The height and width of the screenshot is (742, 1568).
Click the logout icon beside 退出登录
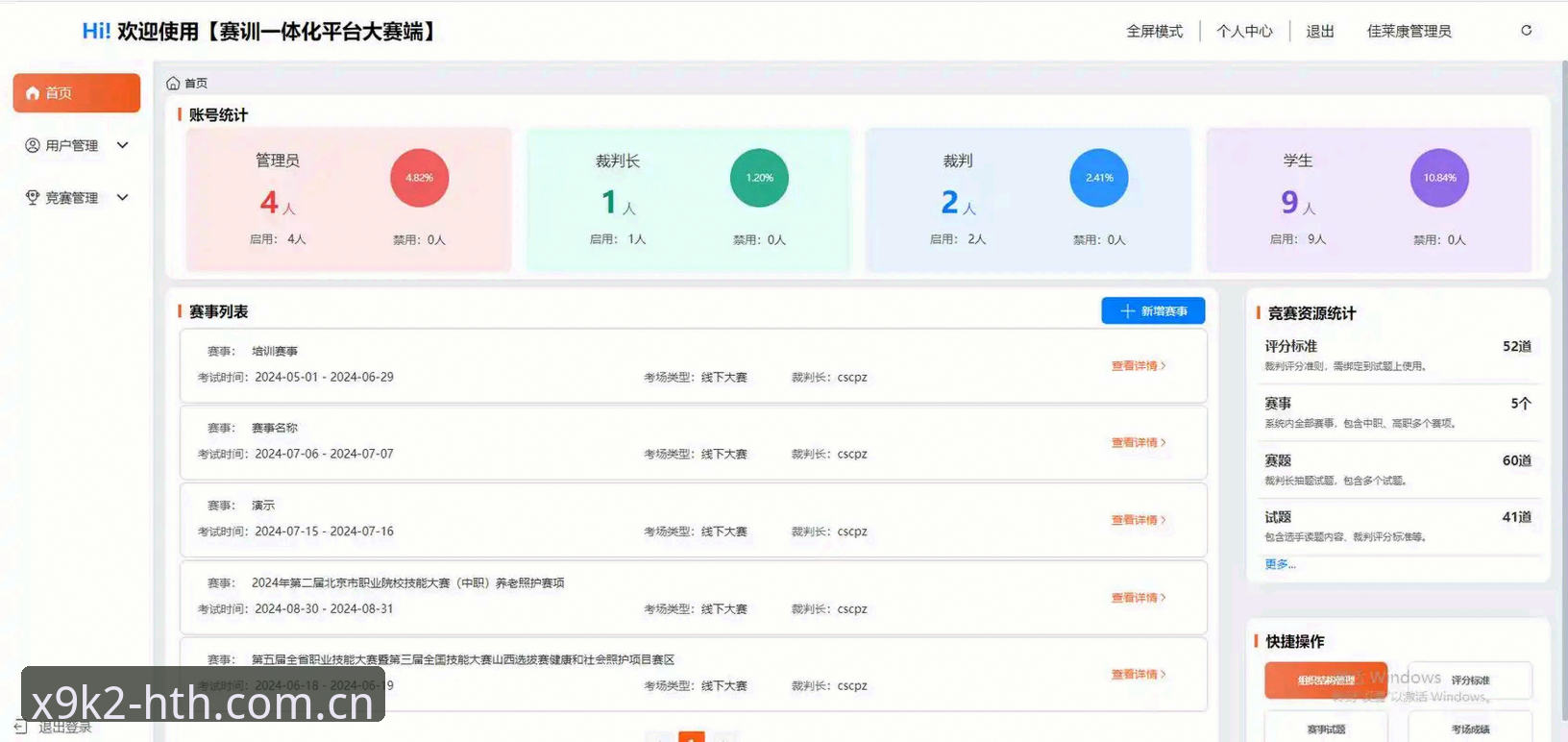click(x=21, y=728)
